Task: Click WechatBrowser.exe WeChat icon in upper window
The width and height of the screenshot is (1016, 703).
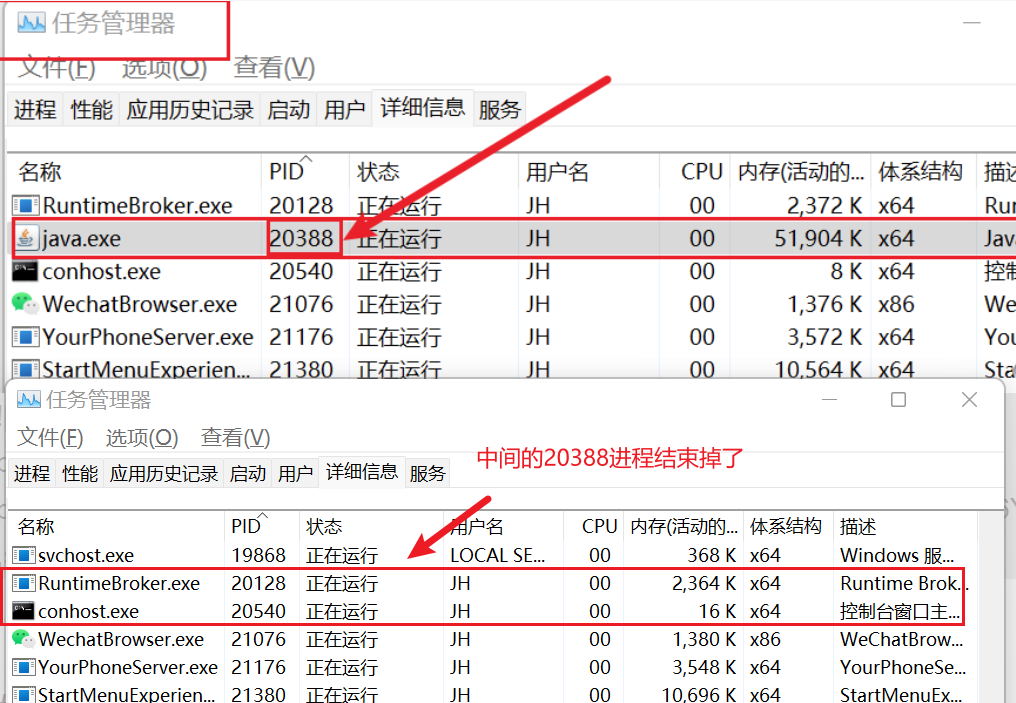Action: point(25,303)
